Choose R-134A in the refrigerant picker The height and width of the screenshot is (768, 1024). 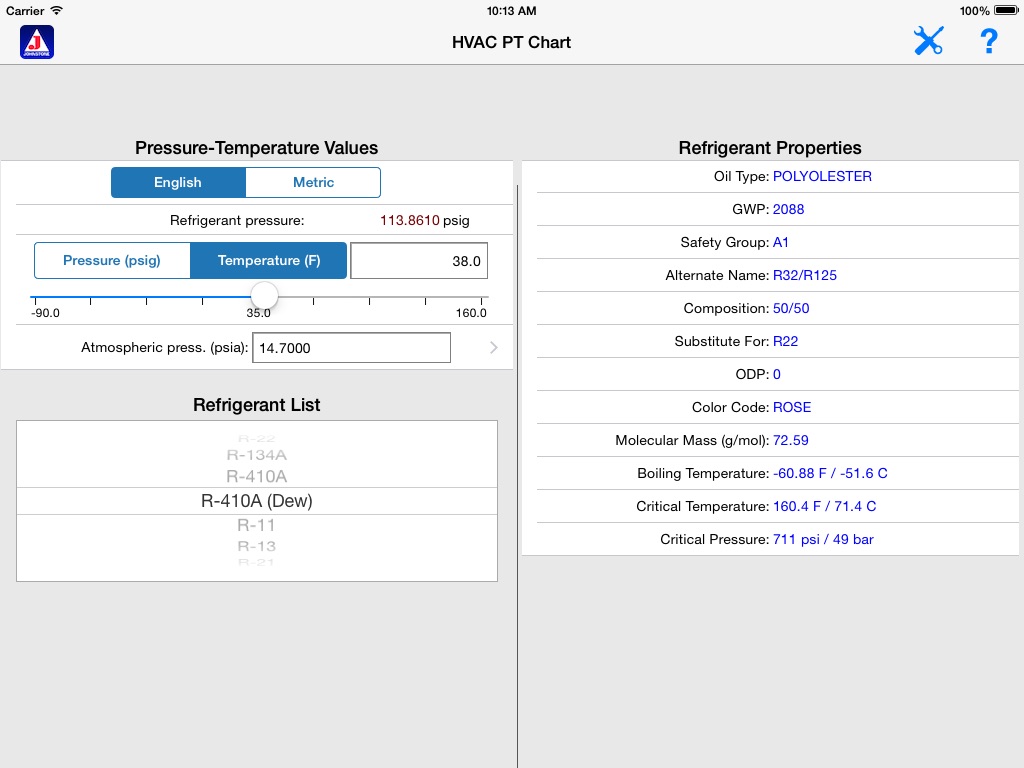pyautogui.click(x=257, y=455)
